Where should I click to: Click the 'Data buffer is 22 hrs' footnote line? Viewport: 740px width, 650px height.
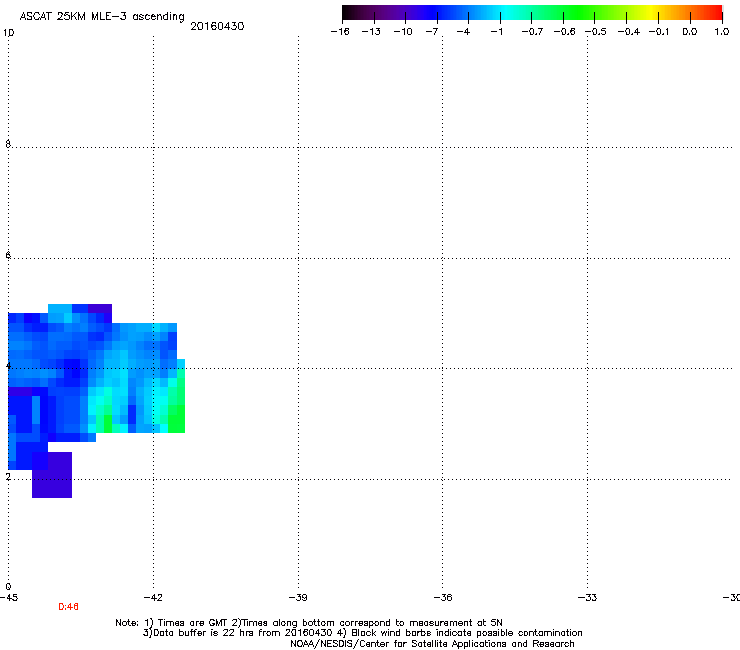click(x=362, y=633)
